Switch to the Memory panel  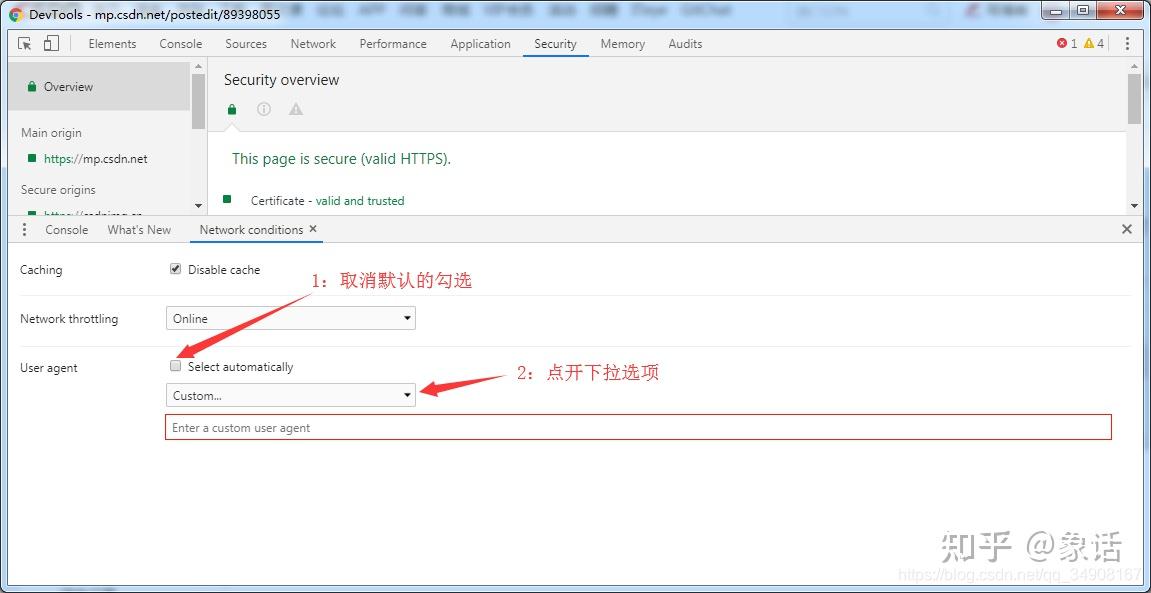tap(622, 44)
